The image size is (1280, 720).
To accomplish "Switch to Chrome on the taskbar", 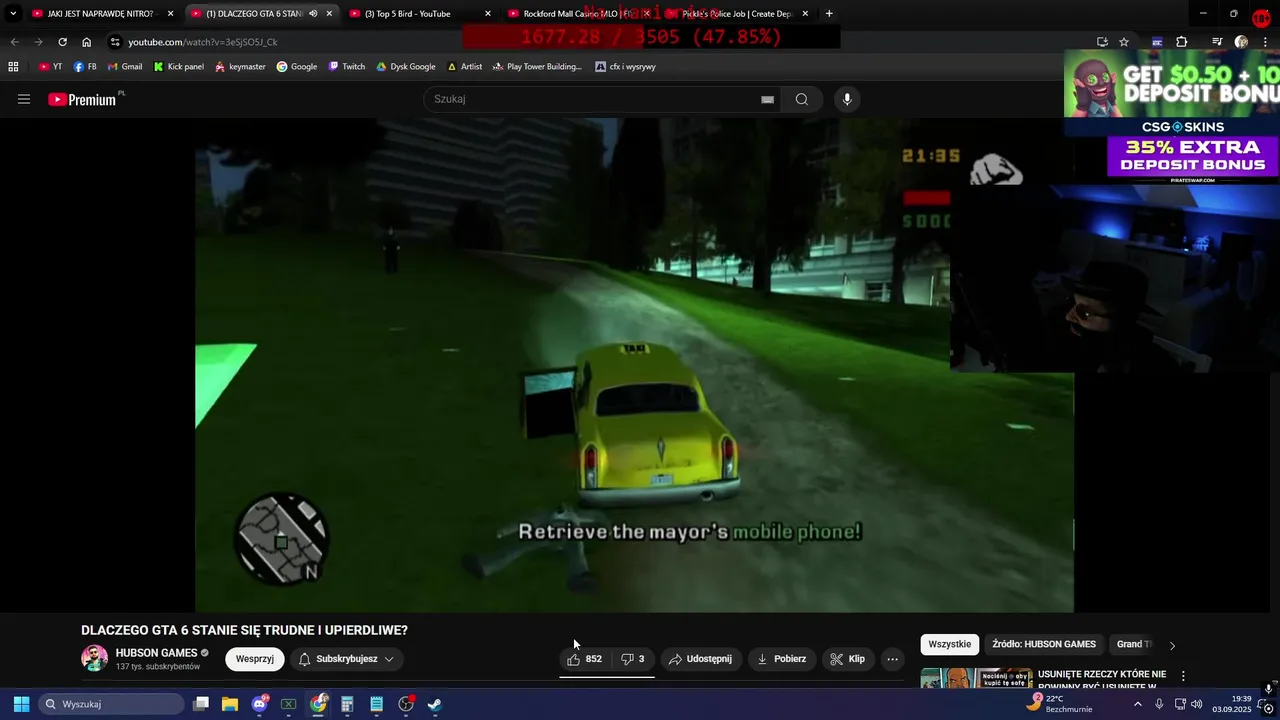I will [318, 704].
